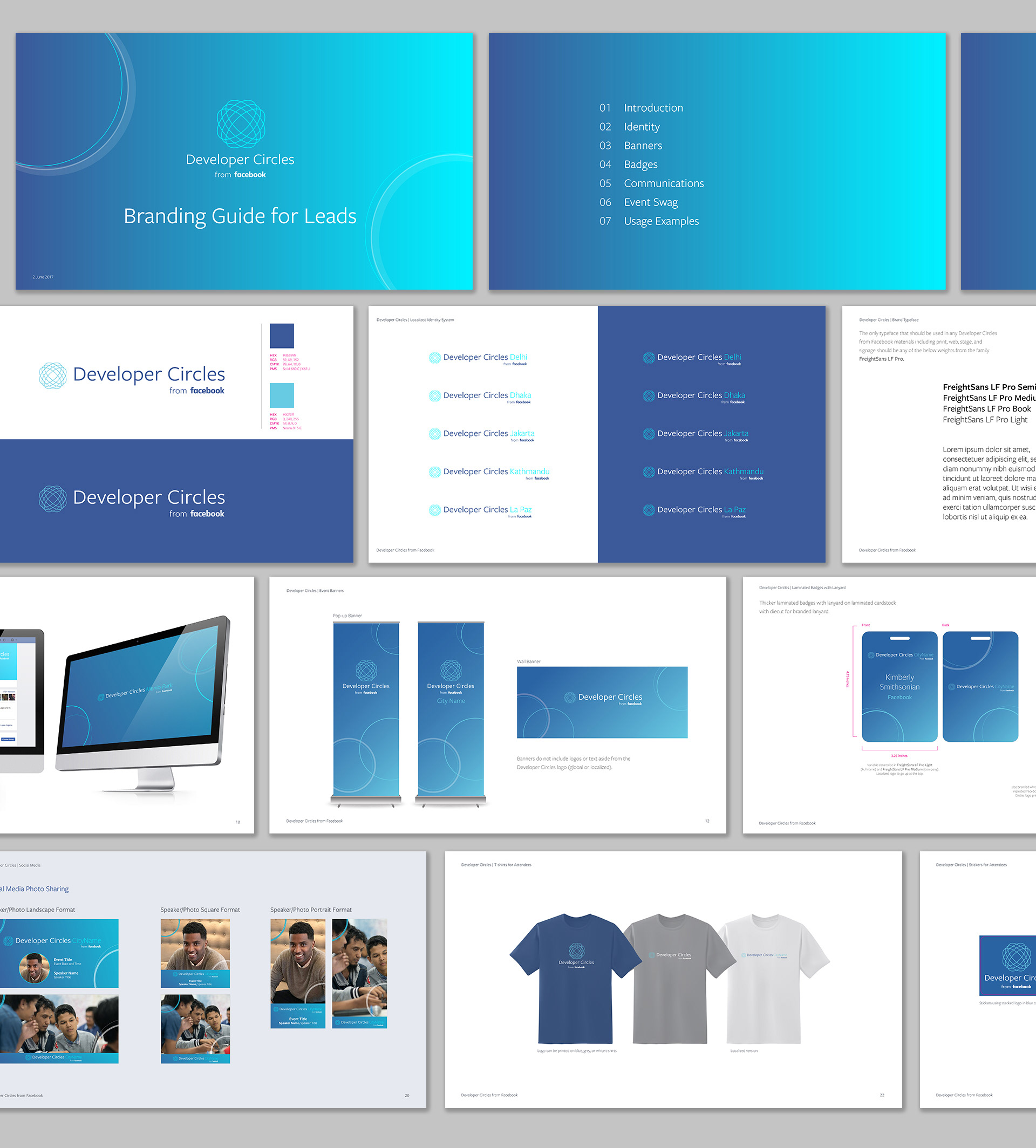Click the 'Stickers for Attendees' page header
1036x1148 pixels.
[971, 865]
